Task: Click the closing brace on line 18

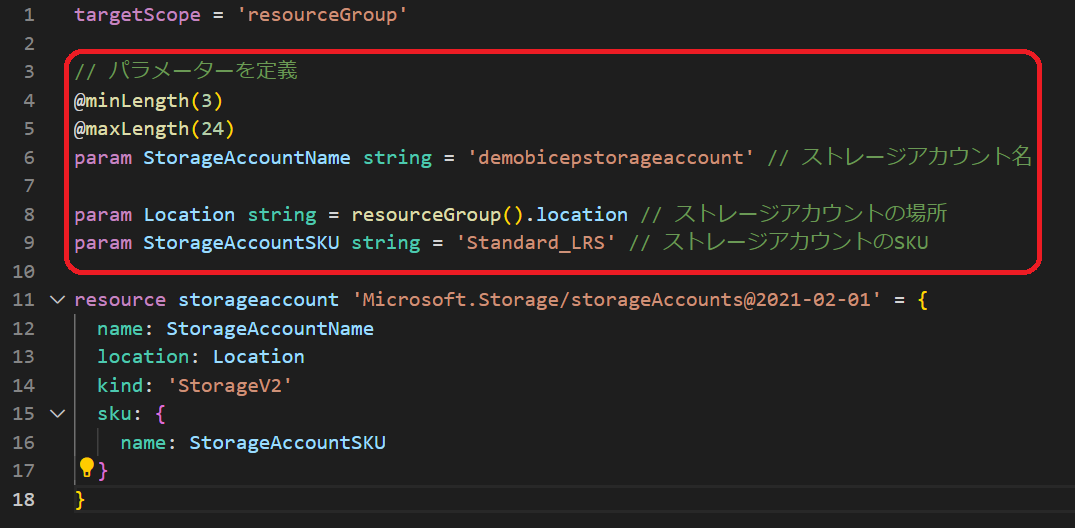Action: (80, 500)
